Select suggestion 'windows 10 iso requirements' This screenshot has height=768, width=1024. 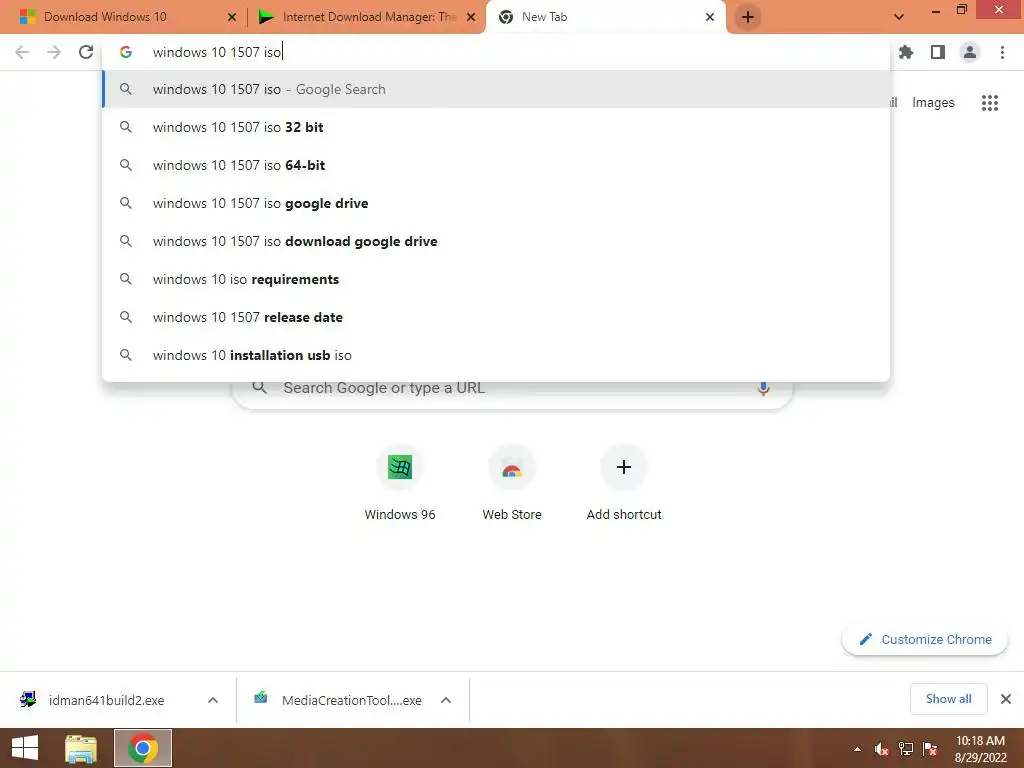pyautogui.click(x=496, y=279)
